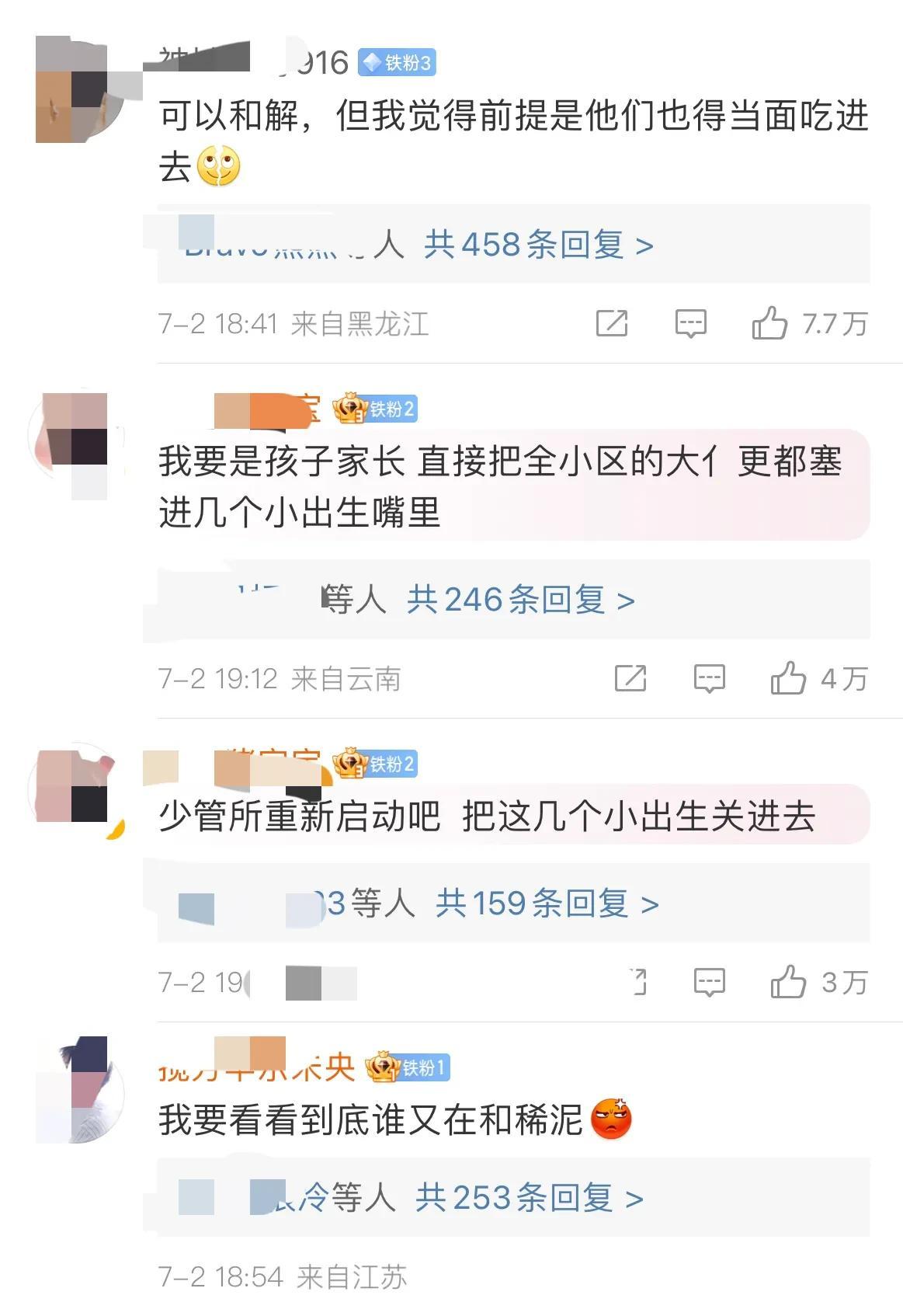This screenshot has height=1316, width=903.
Task: Expand 共246条回复 thread
Action: (x=521, y=600)
